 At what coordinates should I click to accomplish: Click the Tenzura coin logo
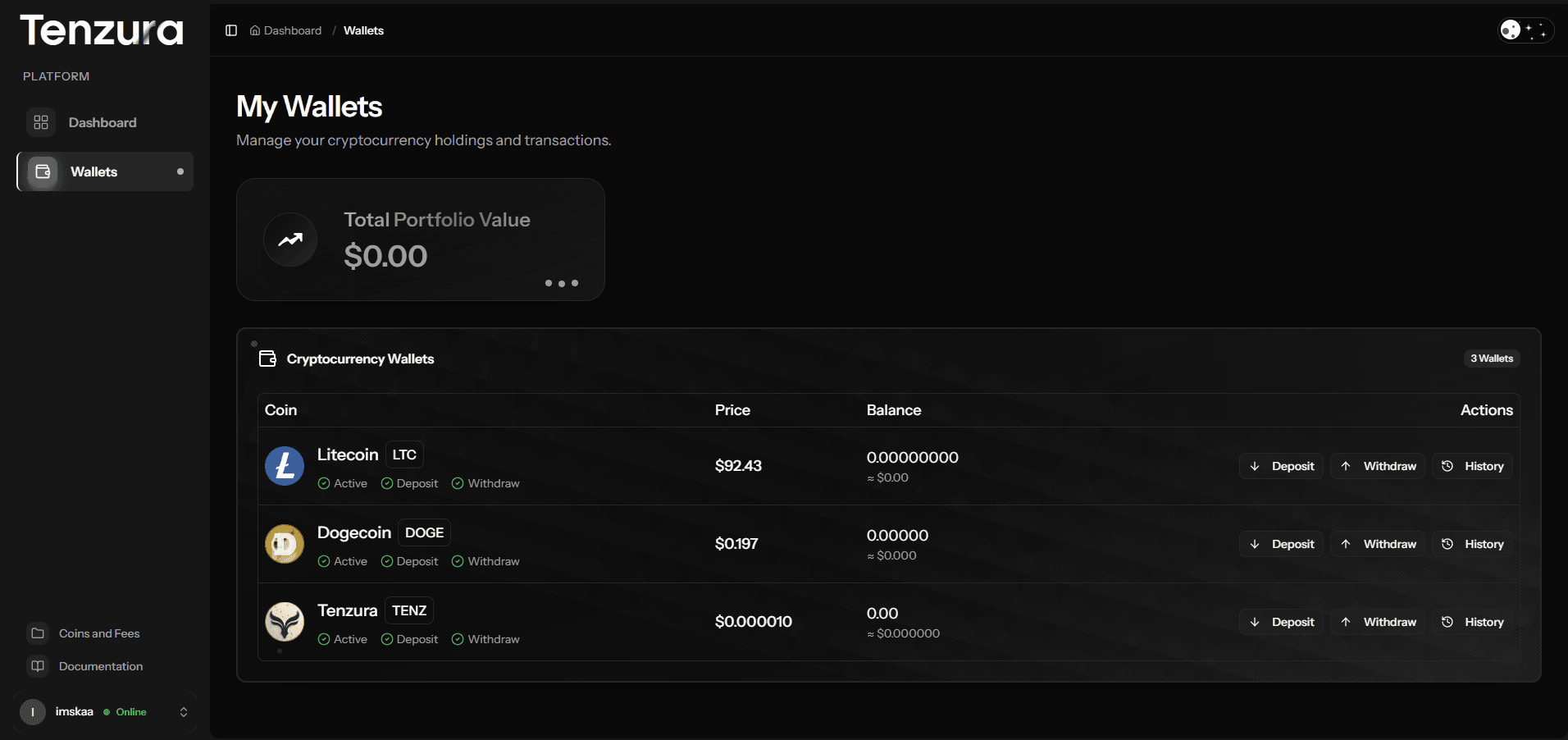tap(285, 622)
